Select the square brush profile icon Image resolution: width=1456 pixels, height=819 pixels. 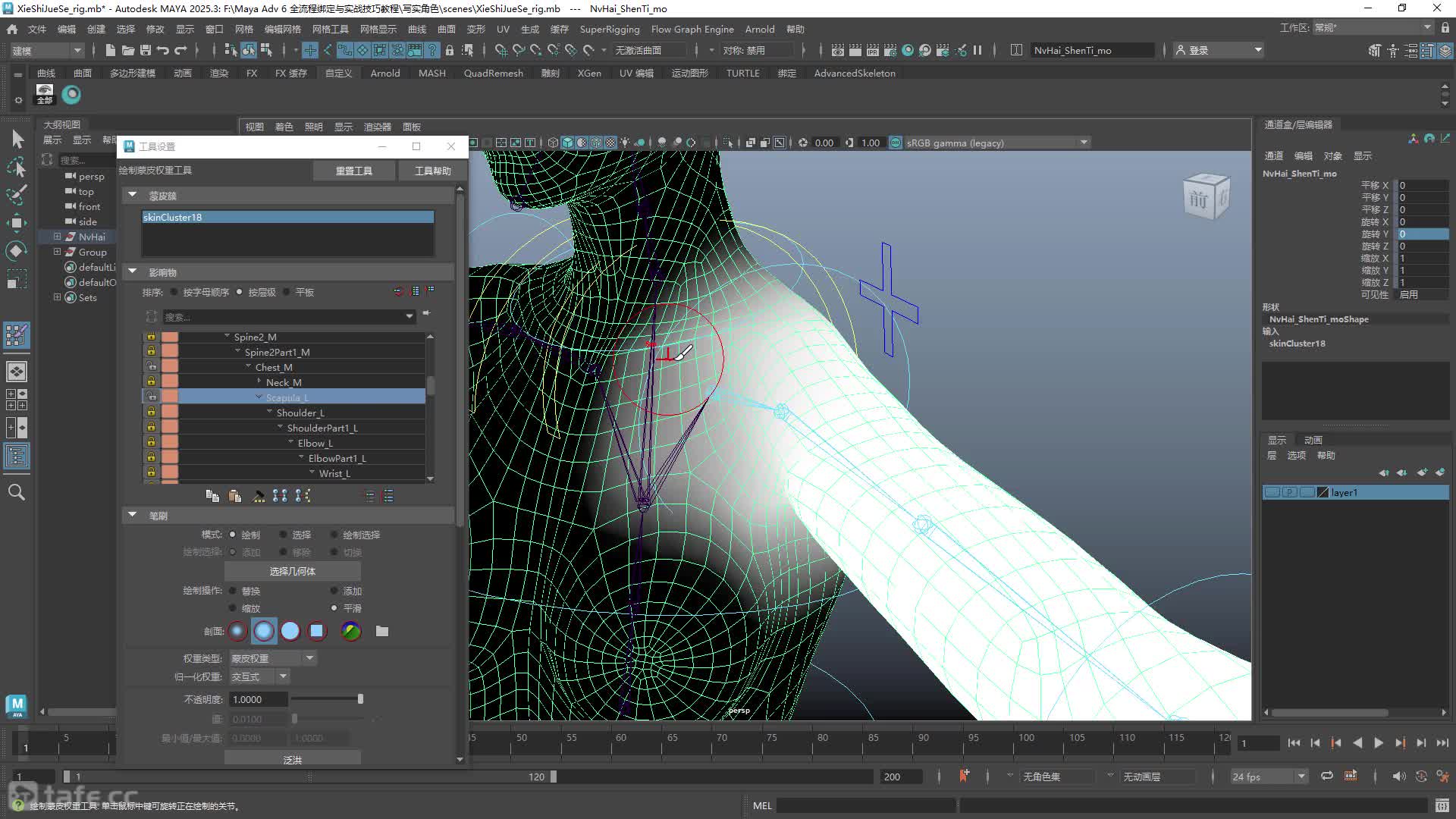[317, 631]
